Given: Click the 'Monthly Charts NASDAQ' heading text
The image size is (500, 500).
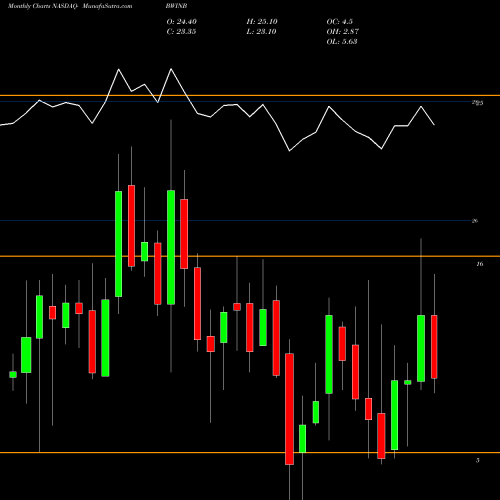Looking at the screenshot, I should (x=43, y=6).
